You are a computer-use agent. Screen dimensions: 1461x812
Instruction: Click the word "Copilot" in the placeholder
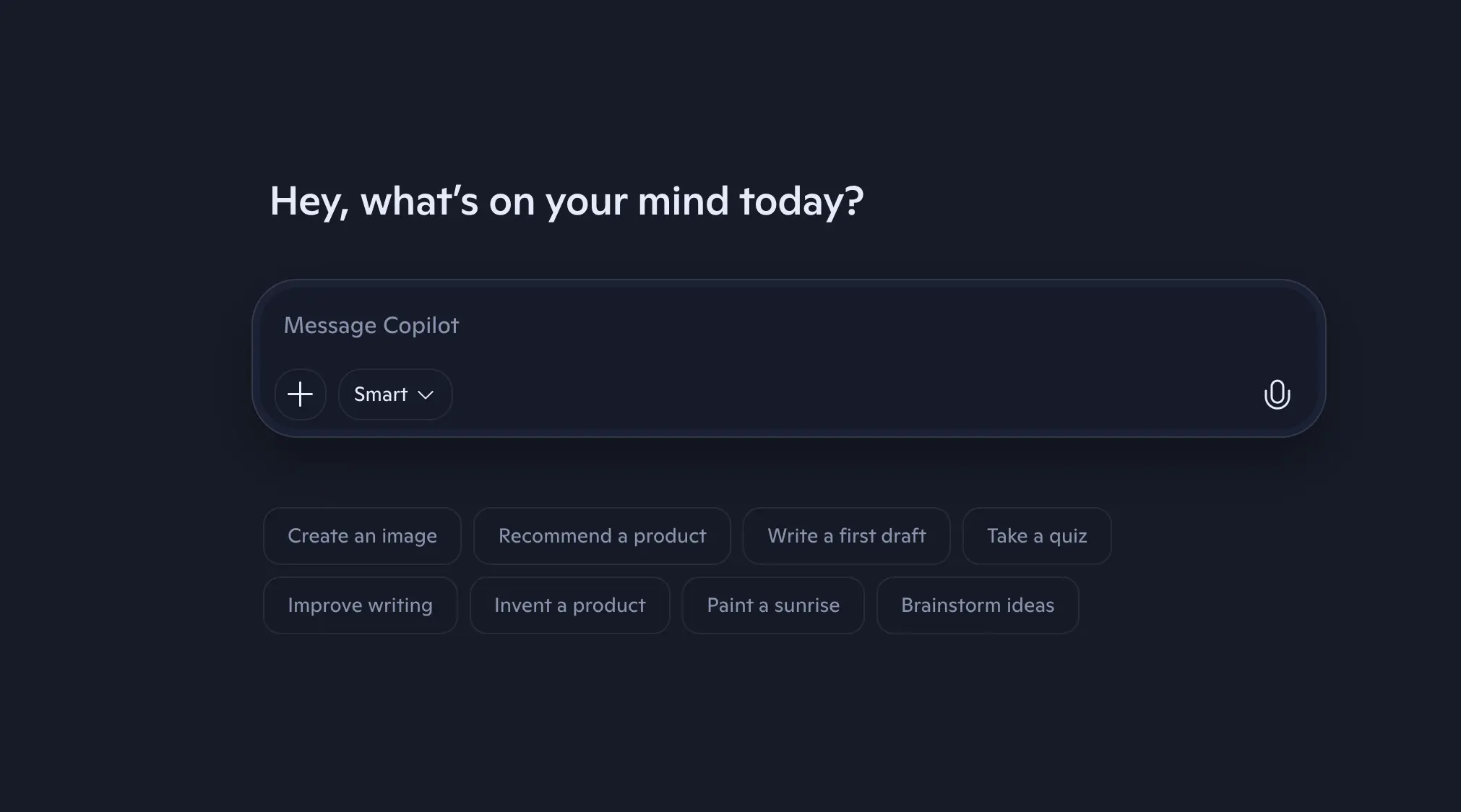[421, 326]
